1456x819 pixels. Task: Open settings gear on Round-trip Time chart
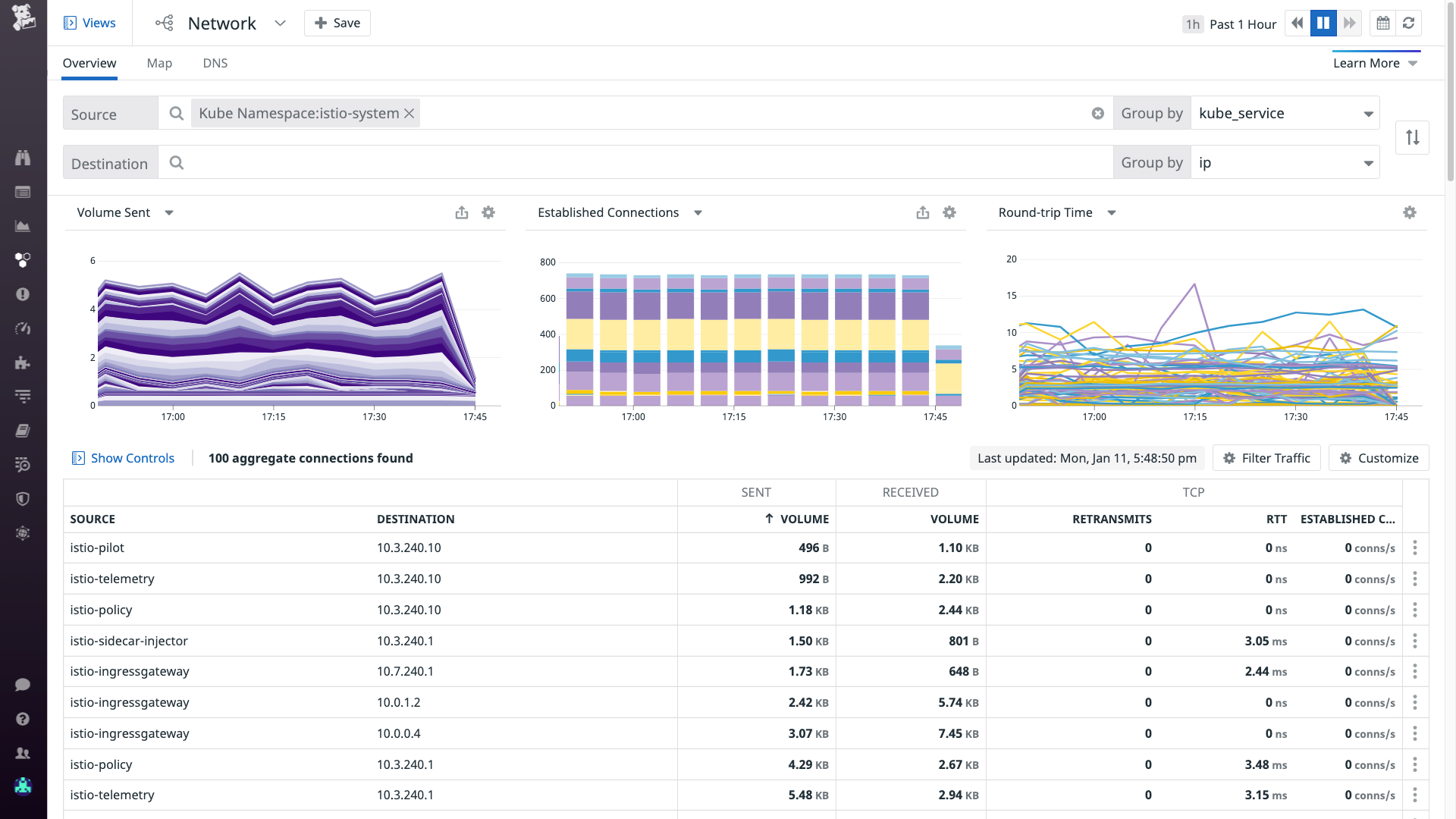1409,212
